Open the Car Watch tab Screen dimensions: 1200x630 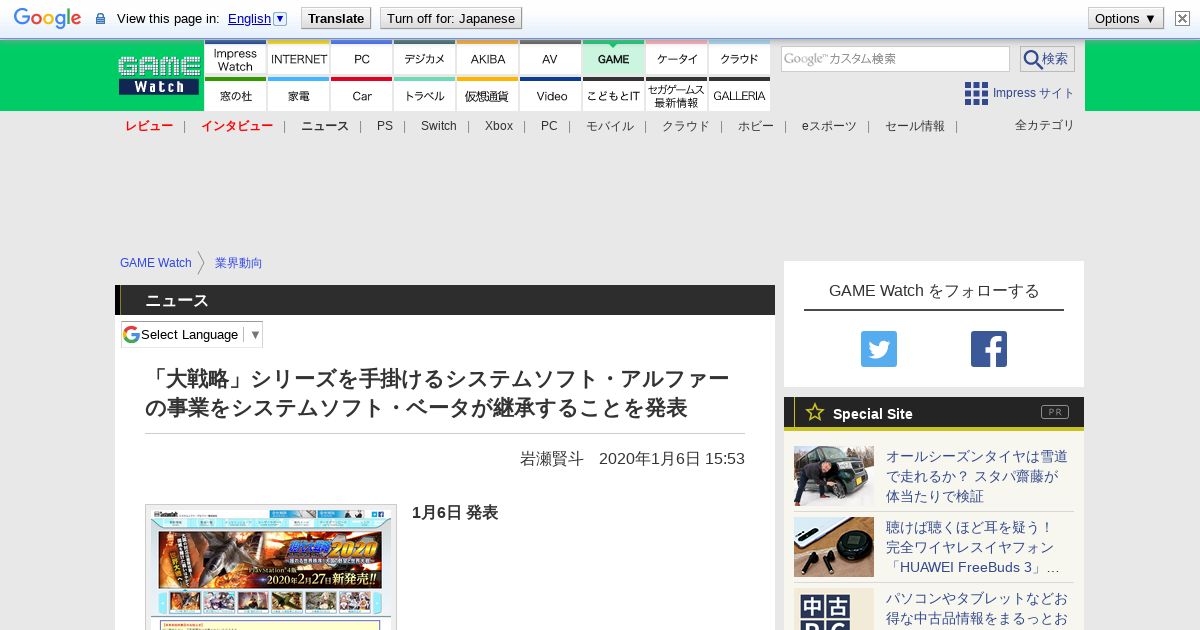pos(361,95)
